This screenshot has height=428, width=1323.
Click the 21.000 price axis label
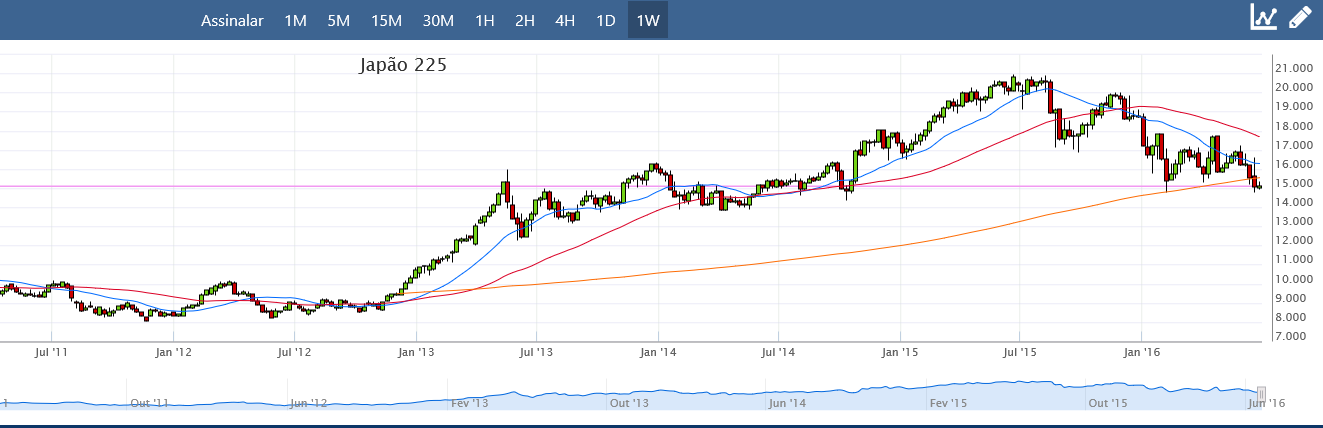[1293, 68]
